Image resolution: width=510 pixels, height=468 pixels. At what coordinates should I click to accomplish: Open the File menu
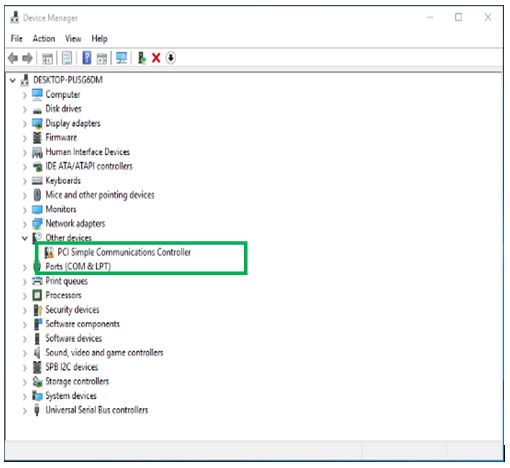pos(17,39)
